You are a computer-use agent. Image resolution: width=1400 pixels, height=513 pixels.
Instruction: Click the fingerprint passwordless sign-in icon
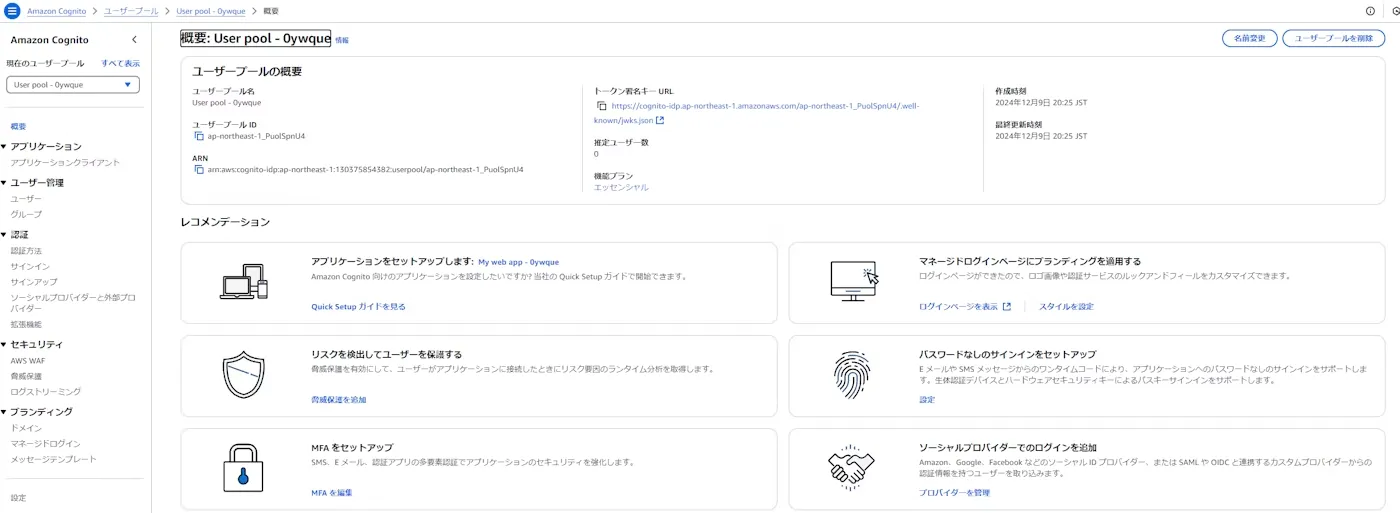click(851, 376)
